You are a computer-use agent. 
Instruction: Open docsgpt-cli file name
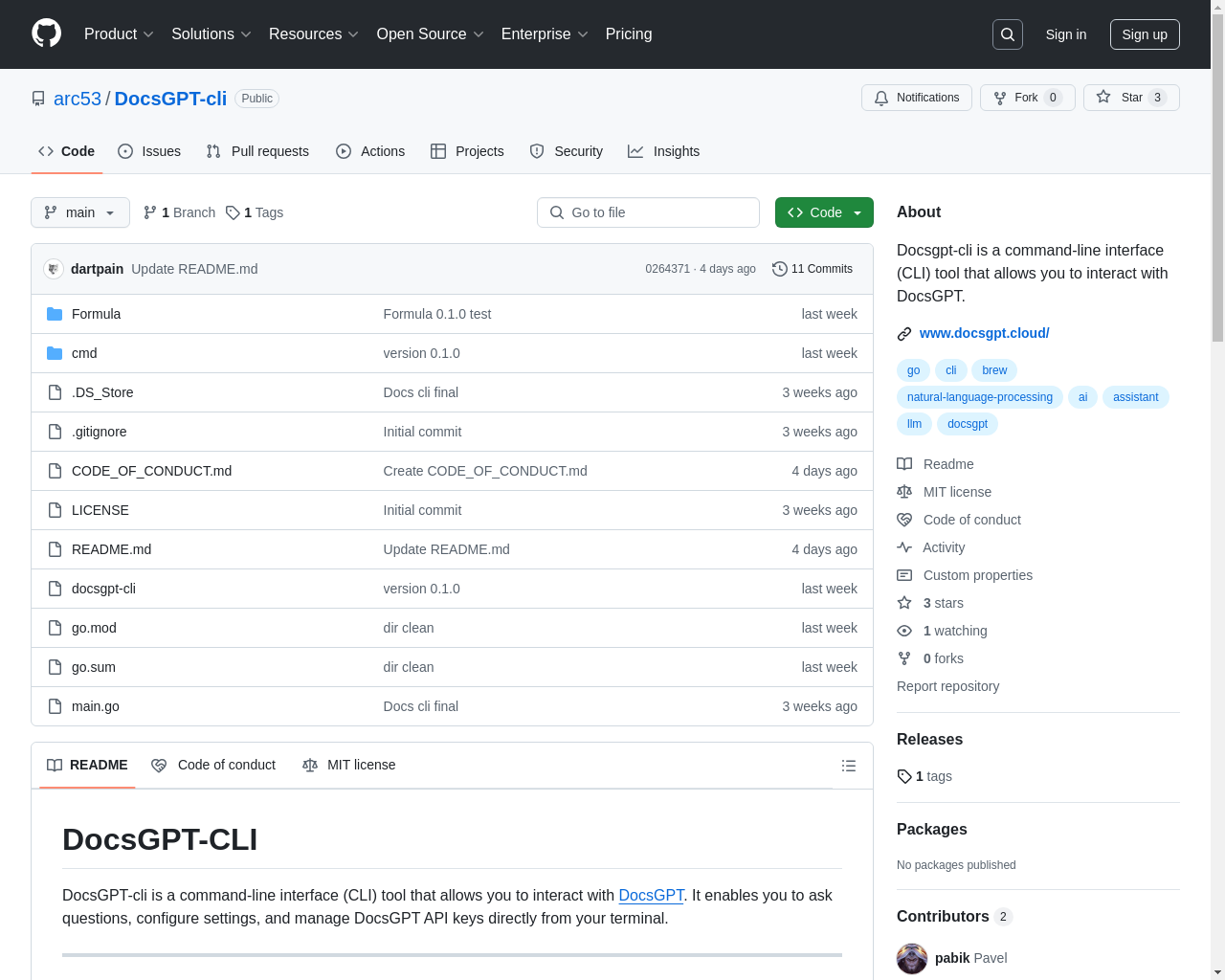[x=103, y=589]
